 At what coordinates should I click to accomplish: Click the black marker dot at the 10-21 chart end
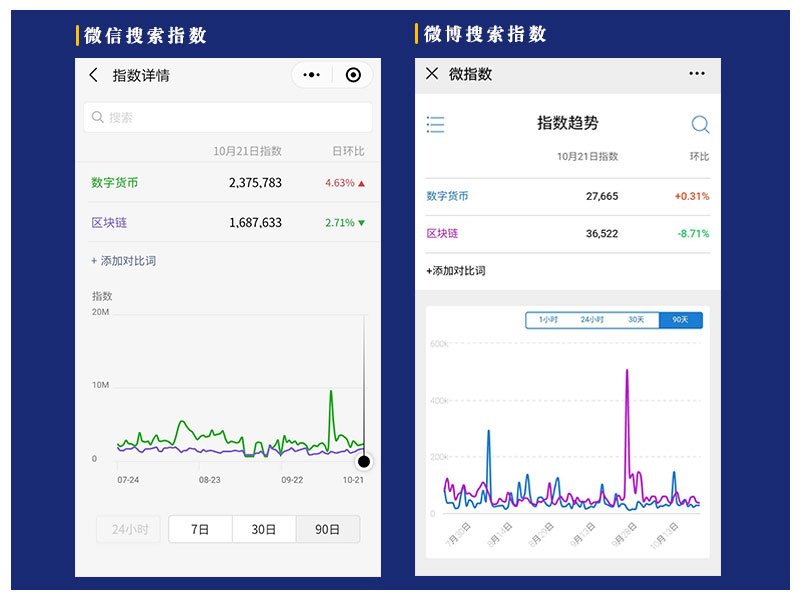[364, 462]
